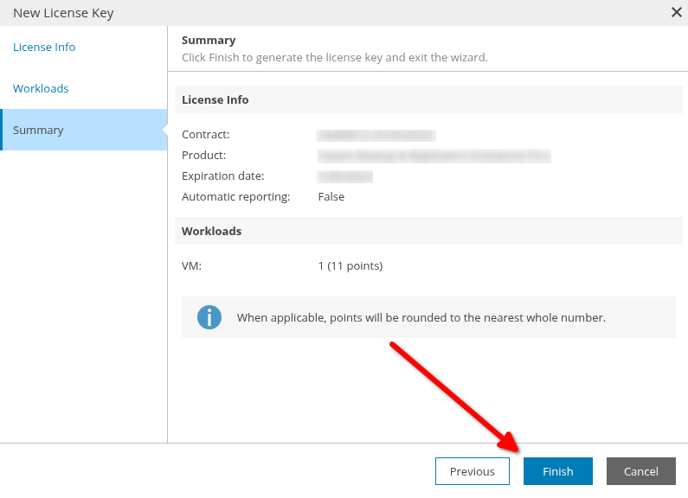688x498 pixels.
Task: Click the points rounding notice text
Action: click(421, 318)
